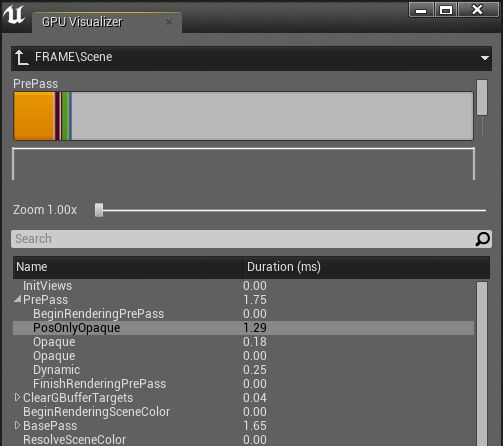Click the search magnifier icon

(482, 239)
